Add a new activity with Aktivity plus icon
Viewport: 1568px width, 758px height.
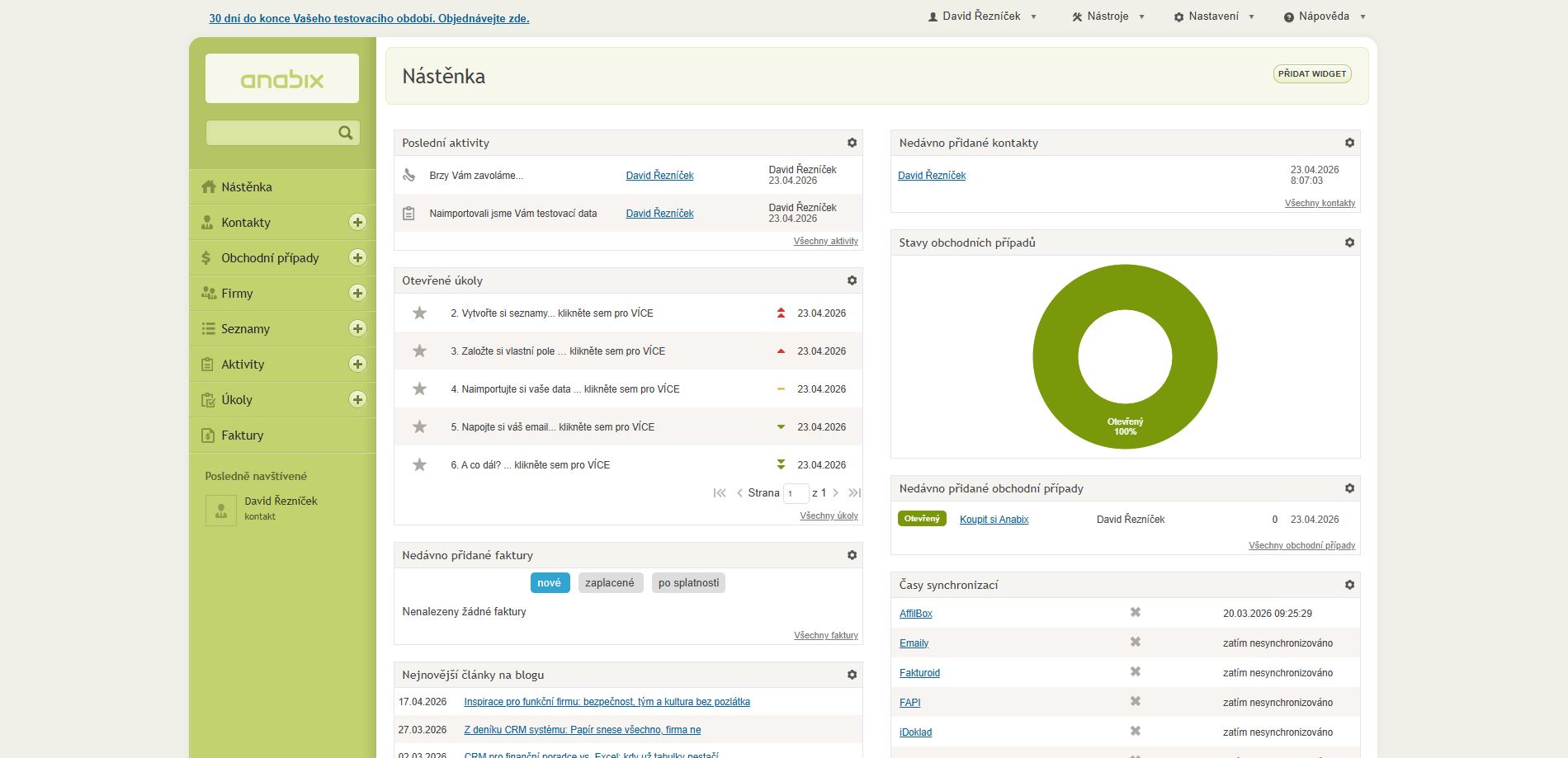(357, 364)
